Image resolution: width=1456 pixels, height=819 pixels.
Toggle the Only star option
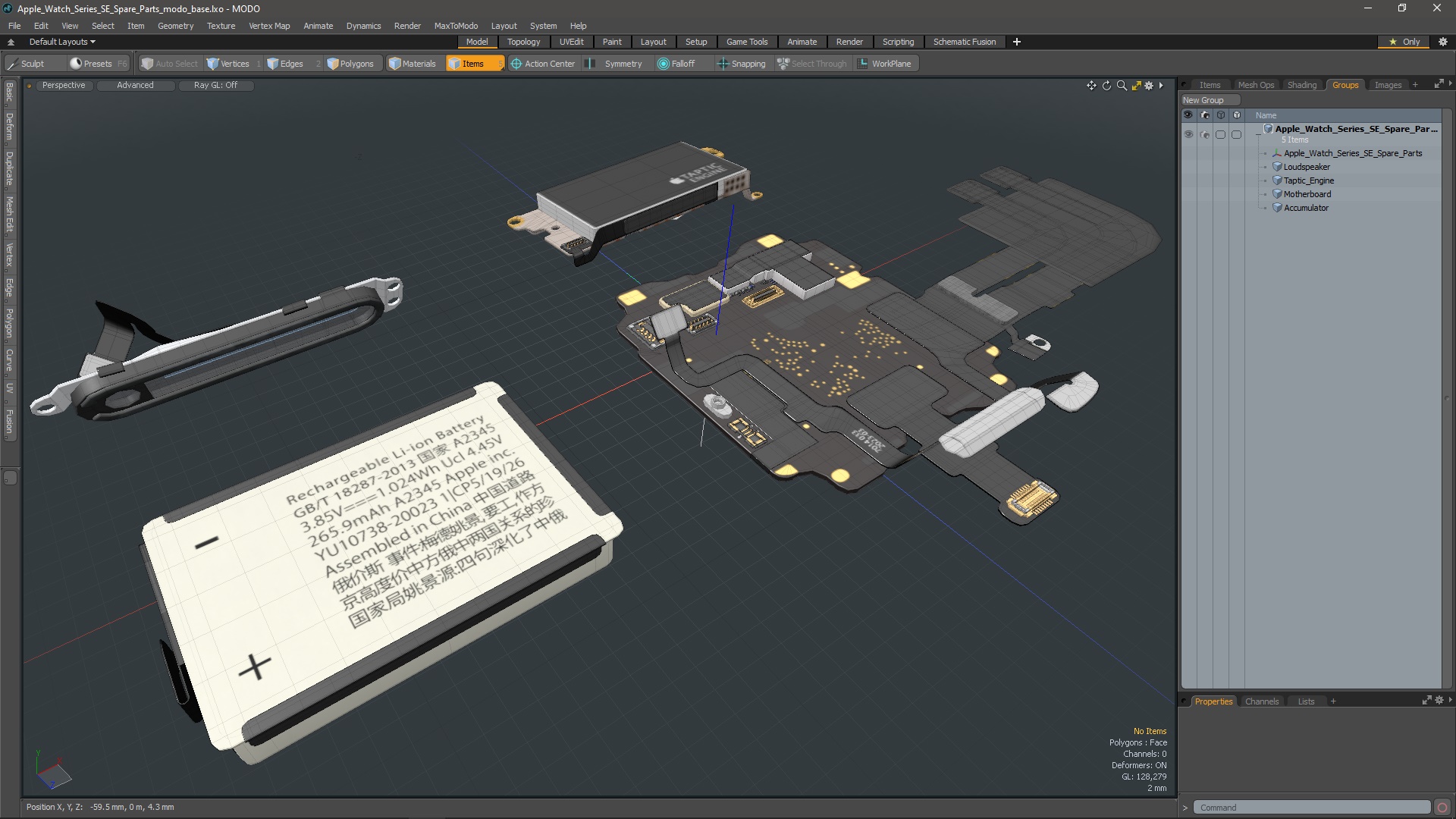(1404, 42)
